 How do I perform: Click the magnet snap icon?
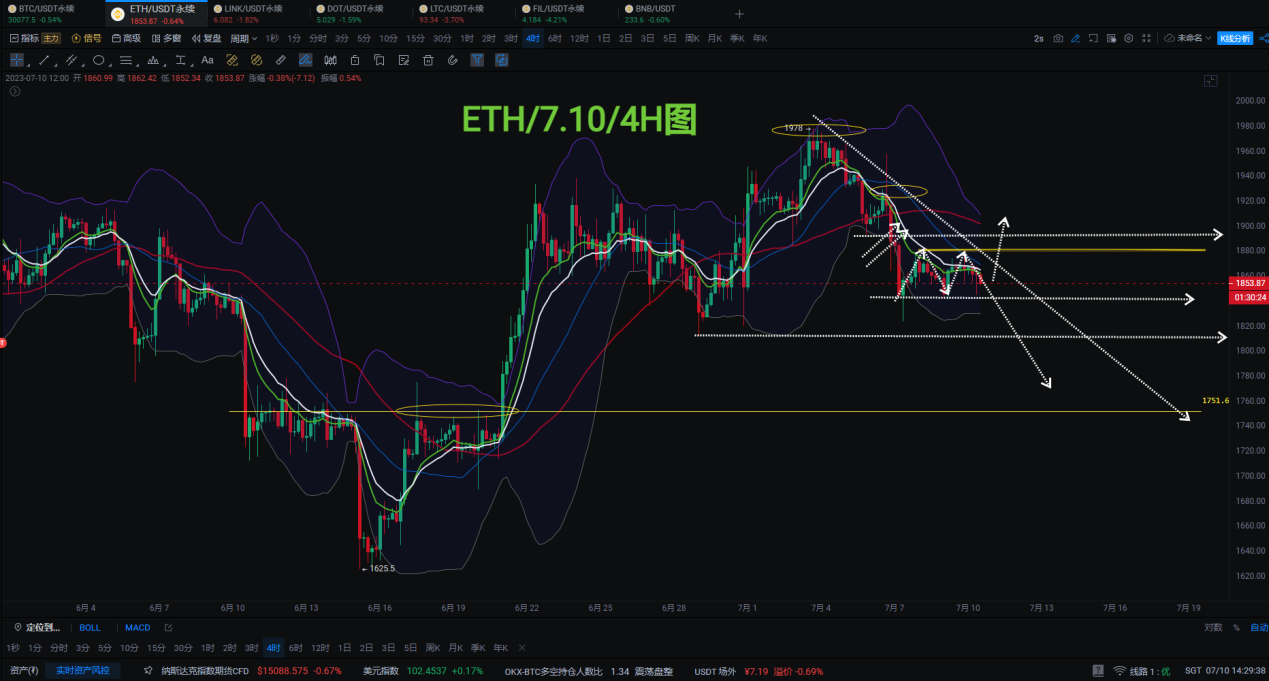[x=453, y=60]
